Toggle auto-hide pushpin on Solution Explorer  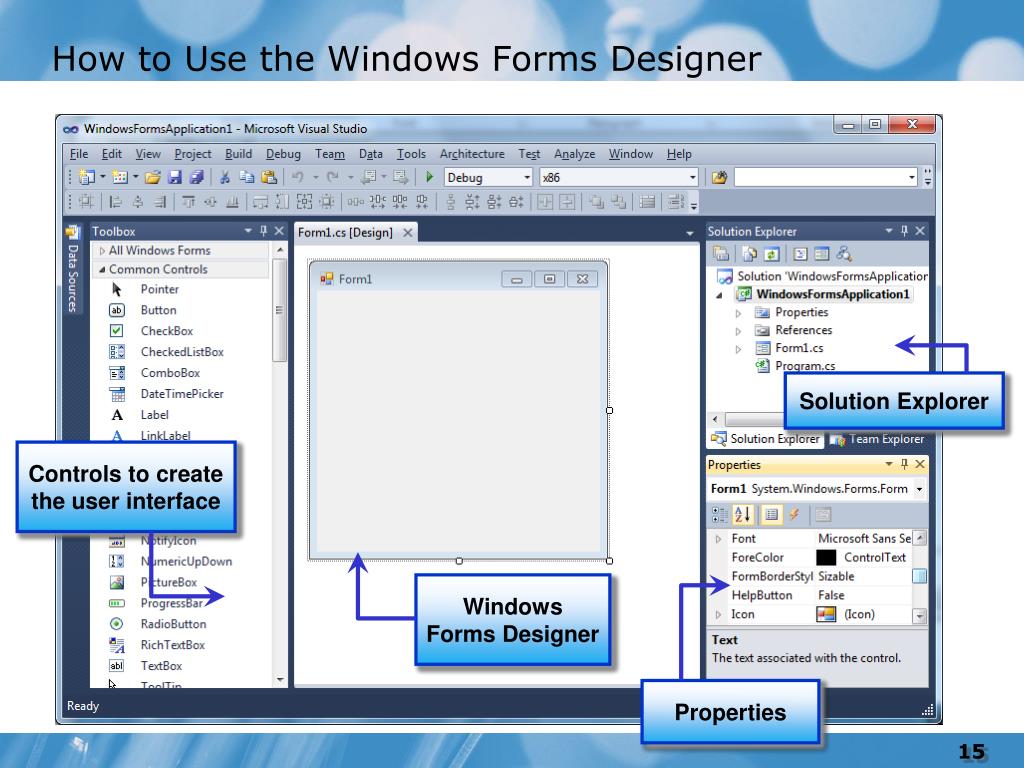click(x=904, y=231)
